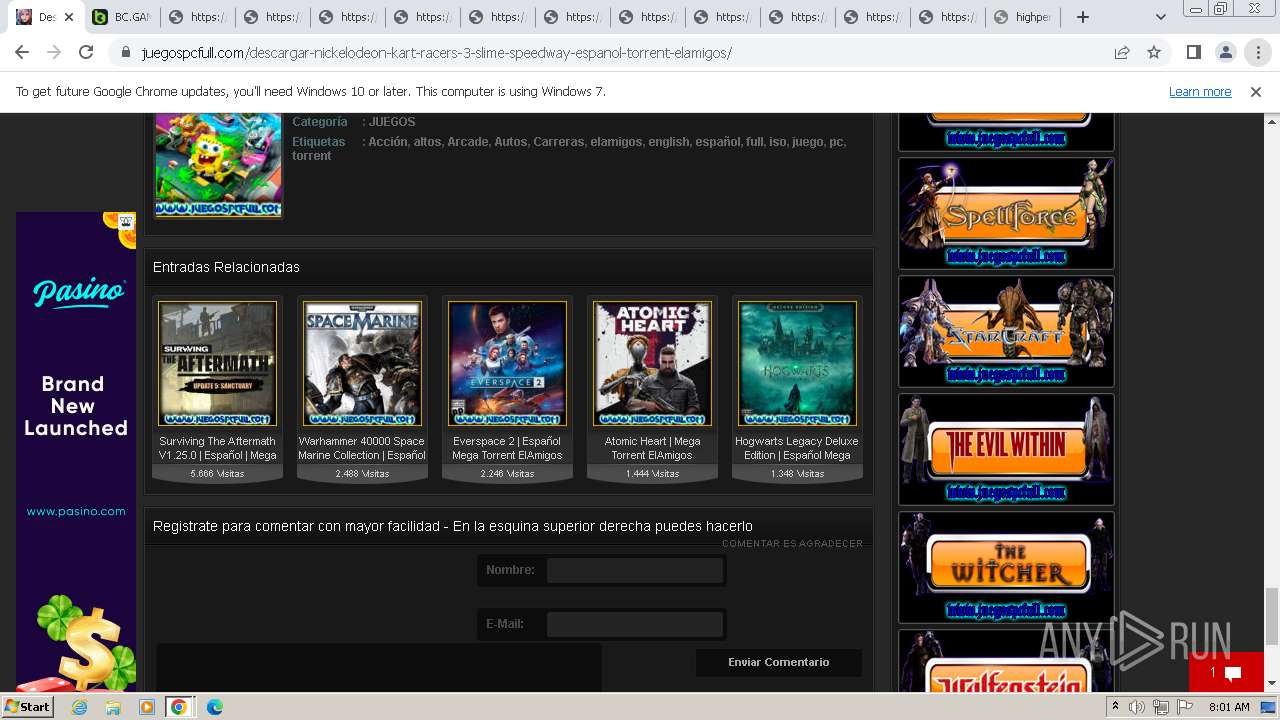Open The Evil Within sidebar banner
This screenshot has width=1280, height=720.
[x=1006, y=449]
